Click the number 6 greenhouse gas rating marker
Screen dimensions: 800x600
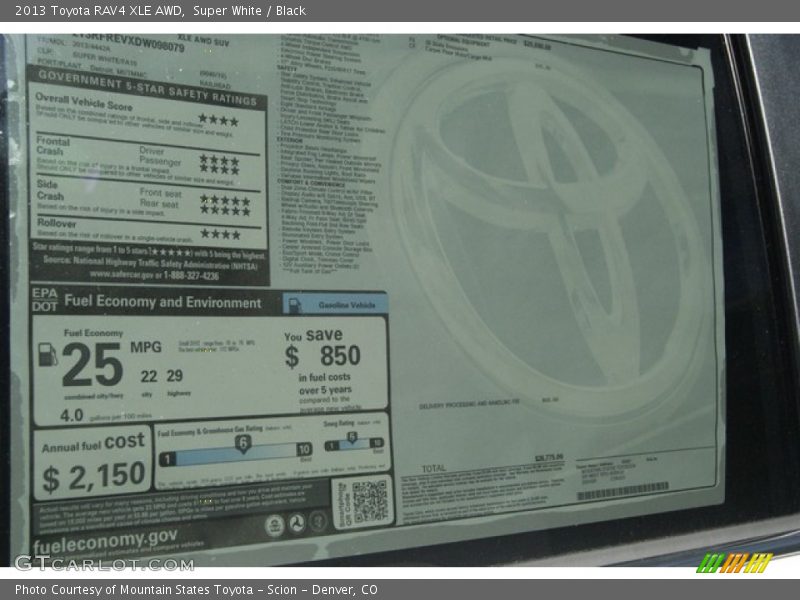(x=243, y=444)
